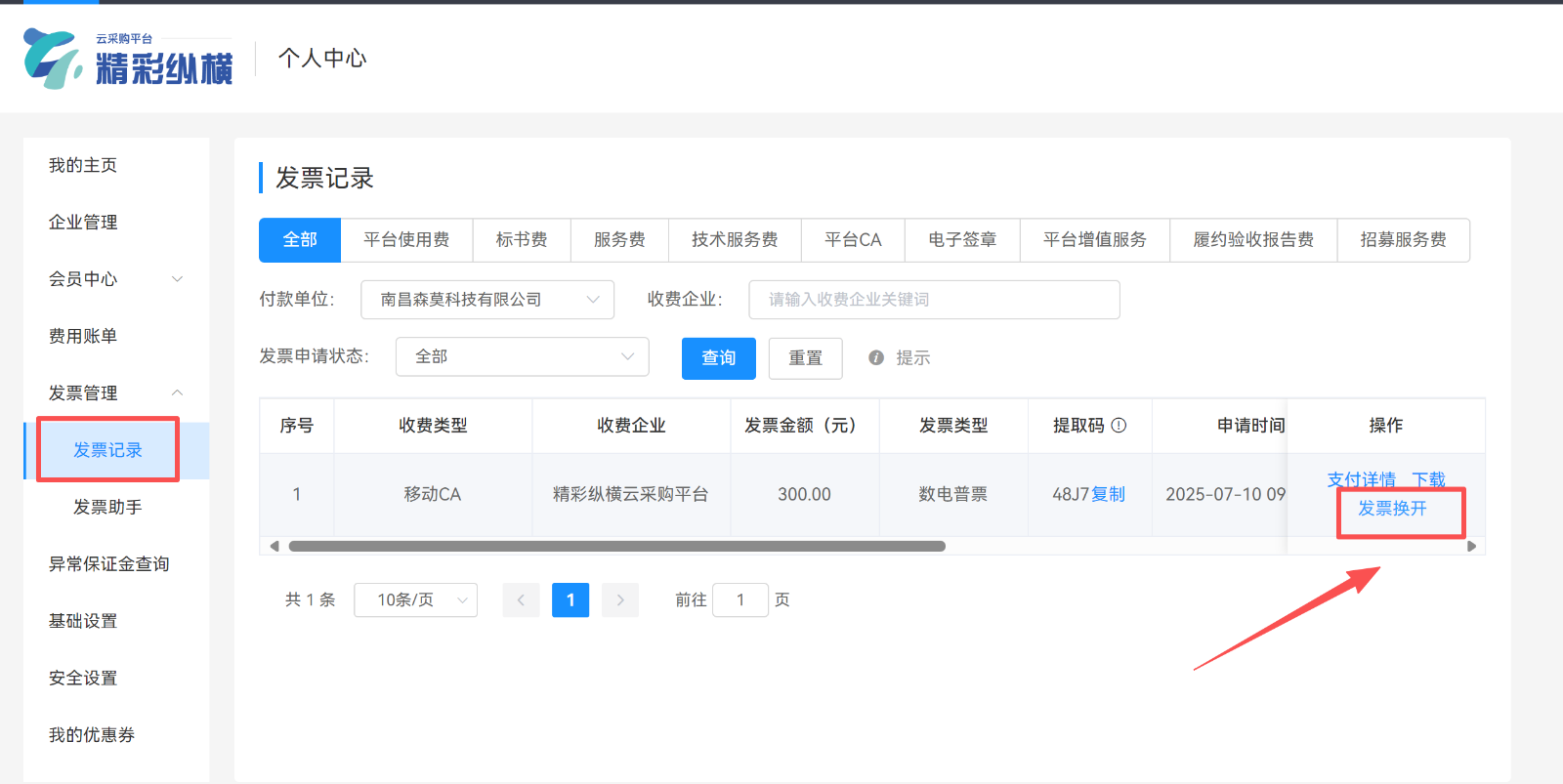
Task: Open the 付款单位 dropdown
Action: click(x=486, y=300)
